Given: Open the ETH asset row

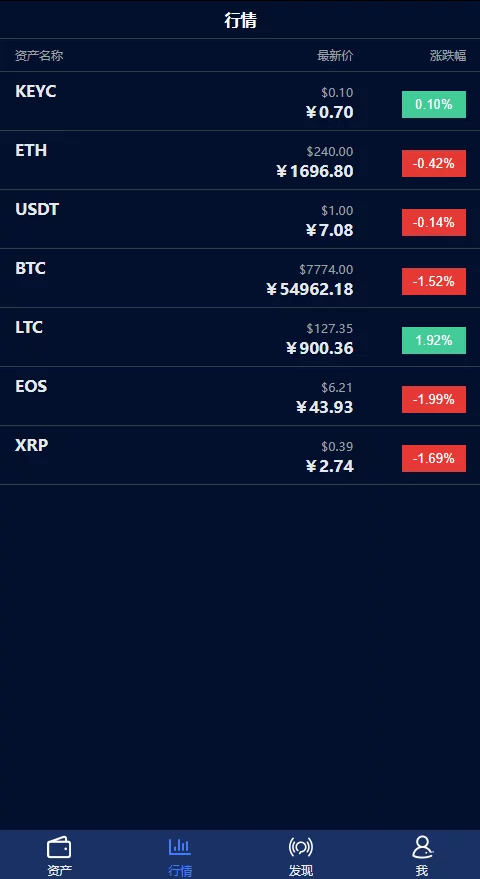Looking at the screenshot, I should (x=240, y=160).
